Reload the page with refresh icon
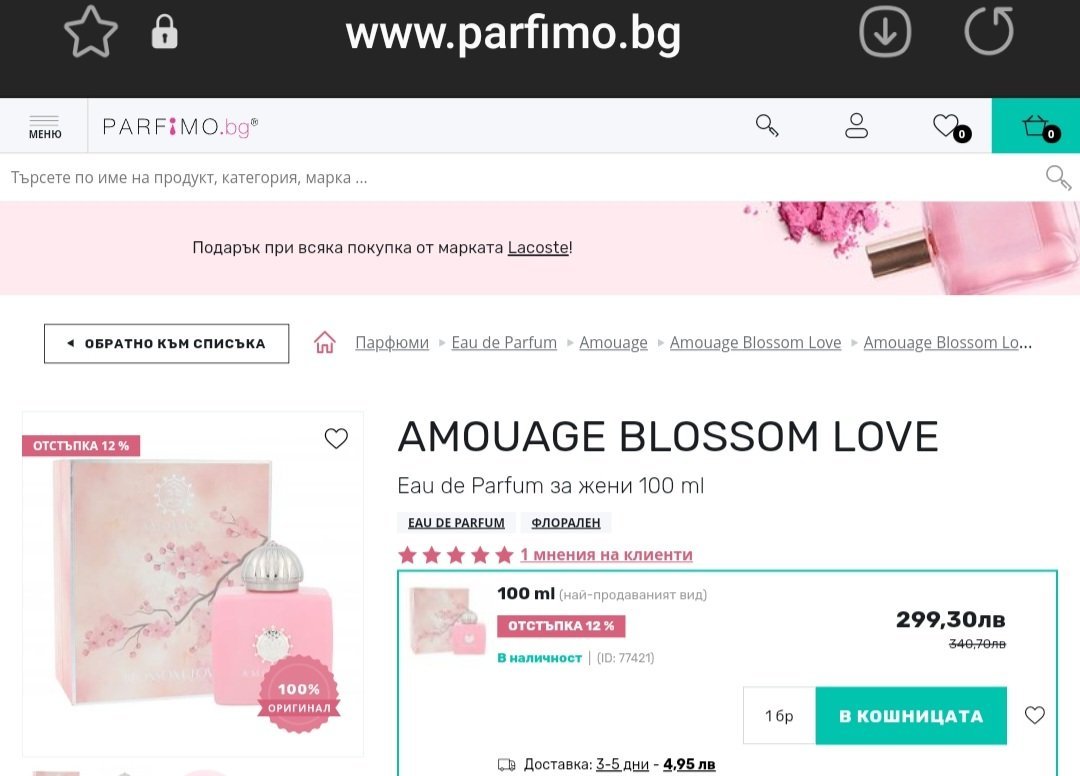The image size is (1080, 776). pos(989,31)
